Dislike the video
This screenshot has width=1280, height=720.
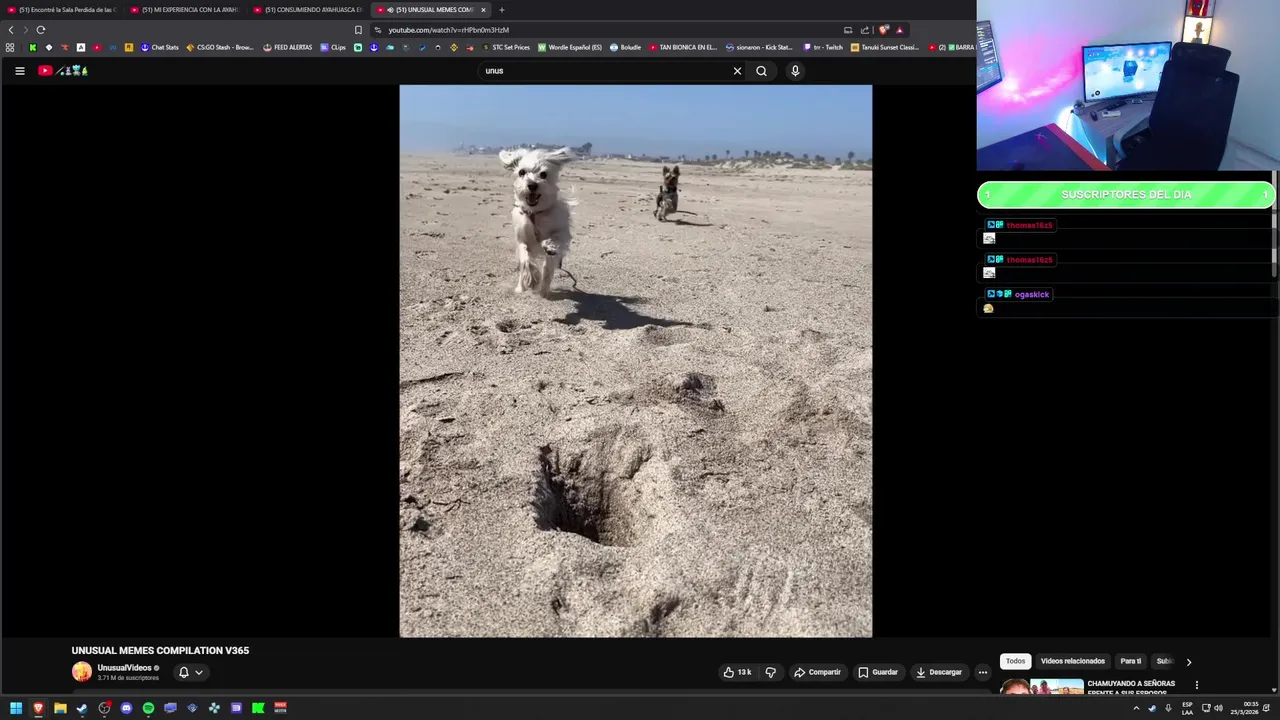pyautogui.click(x=770, y=672)
